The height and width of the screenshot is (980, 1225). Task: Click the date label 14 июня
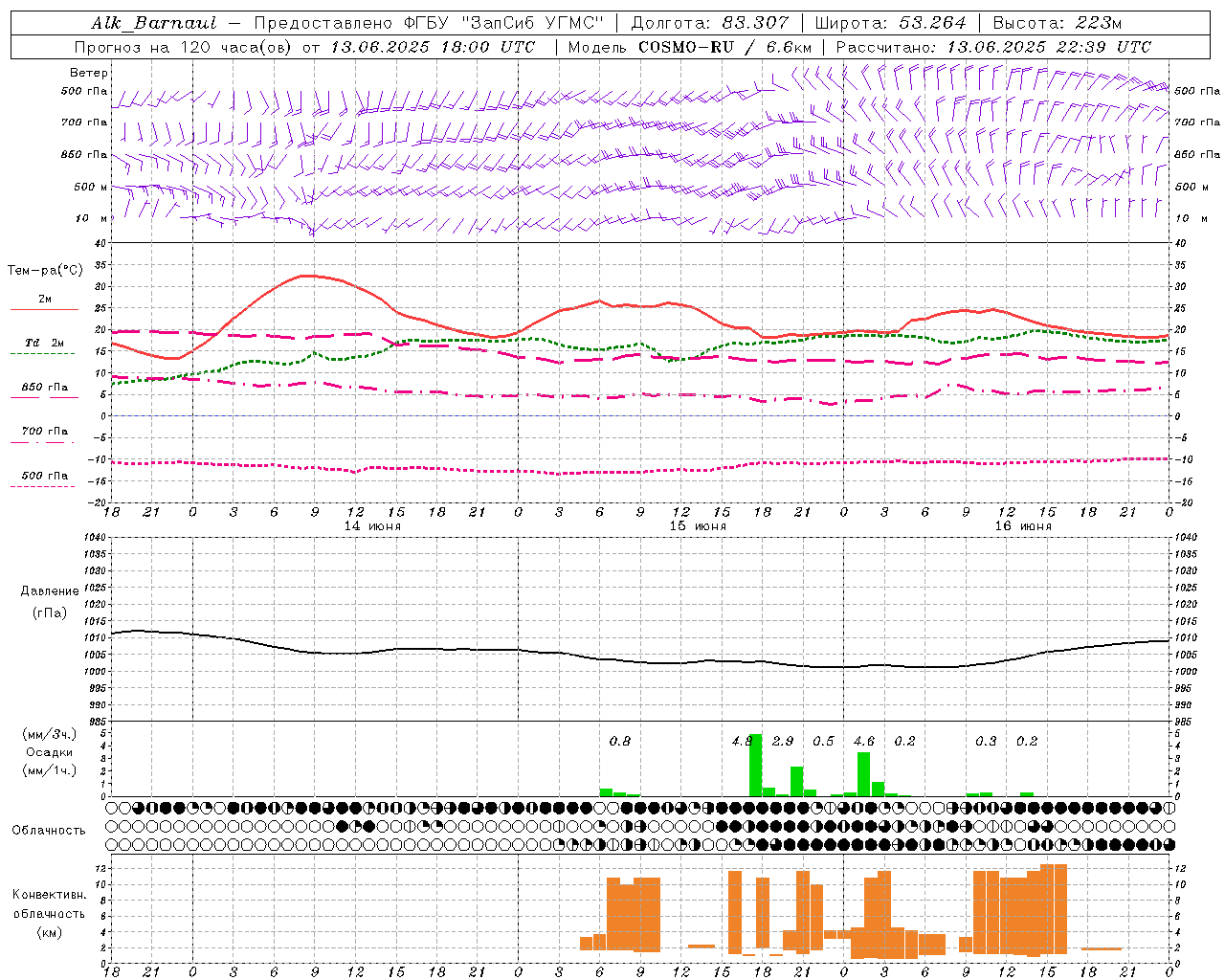tap(373, 526)
